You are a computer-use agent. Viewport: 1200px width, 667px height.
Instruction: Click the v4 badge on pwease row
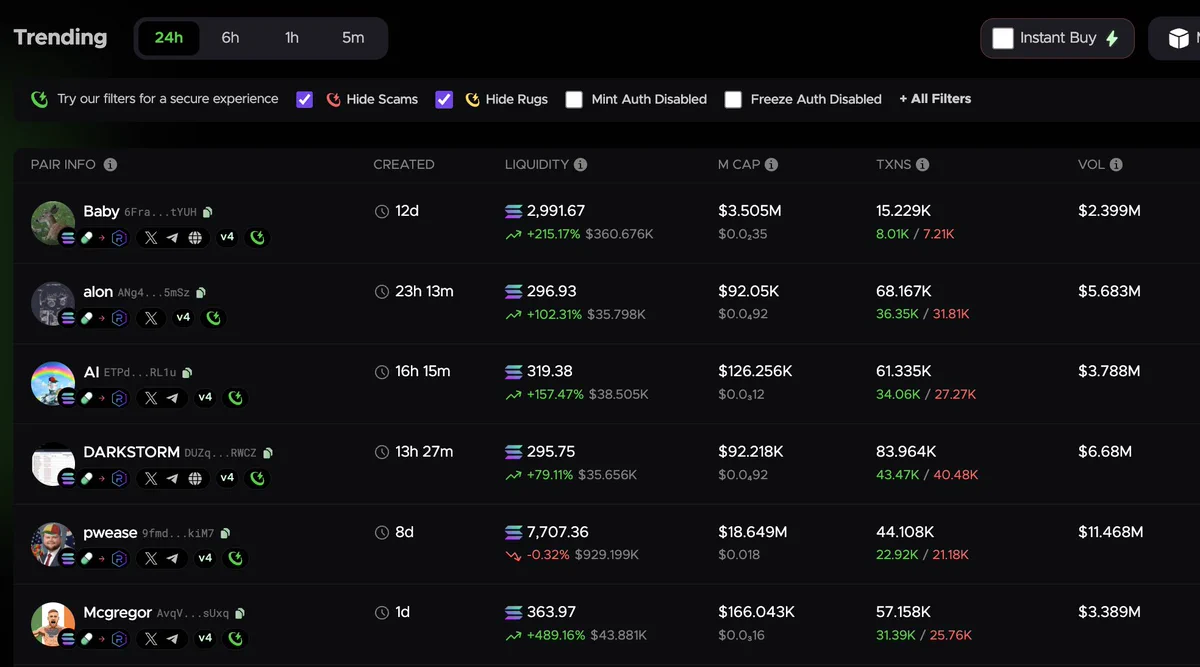(x=205, y=558)
